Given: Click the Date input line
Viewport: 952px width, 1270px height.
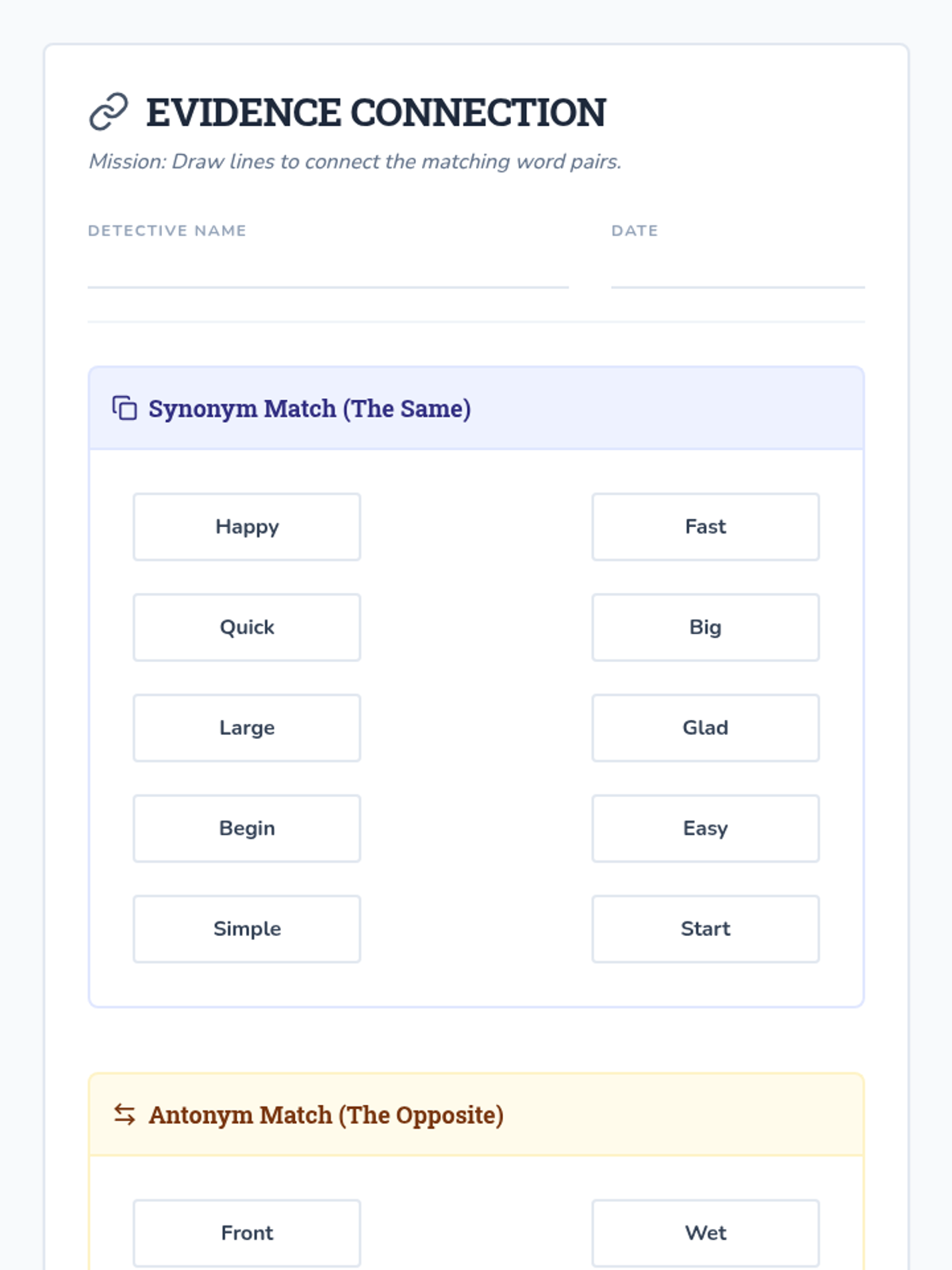Looking at the screenshot, I should (737, 271).
